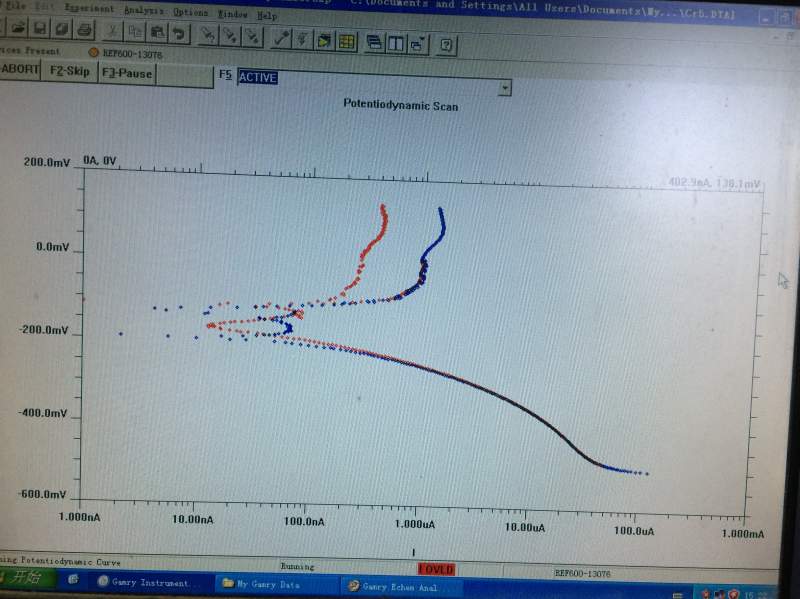
Task: Click the Potentiodynamic Scan chart title
Action: [401, 105]
